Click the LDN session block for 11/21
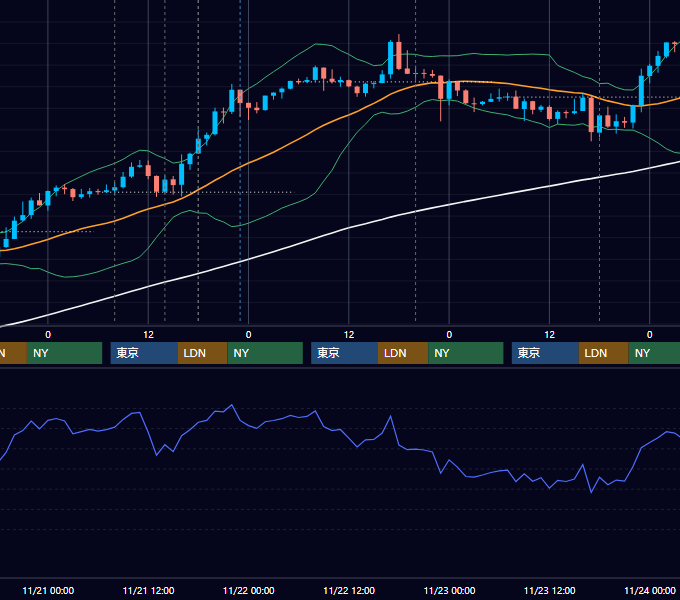 (203, 353)
